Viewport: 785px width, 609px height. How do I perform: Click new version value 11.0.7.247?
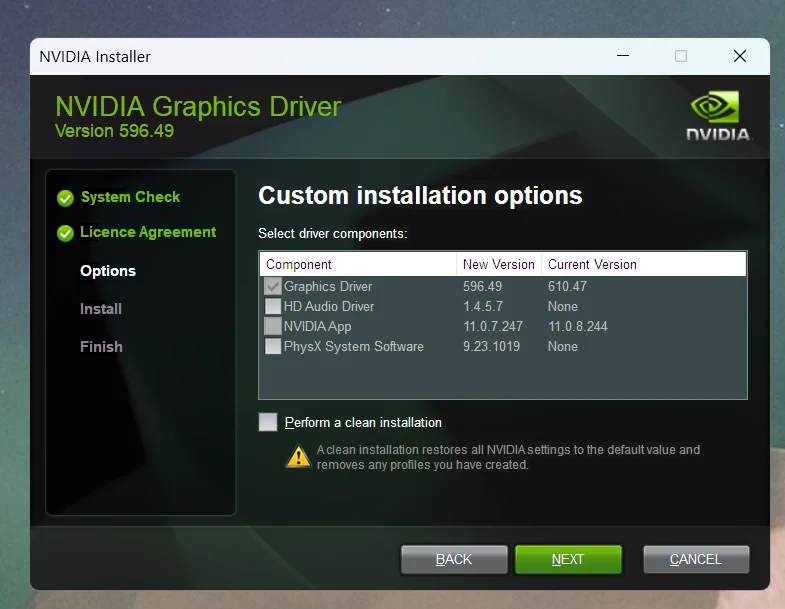493,327
